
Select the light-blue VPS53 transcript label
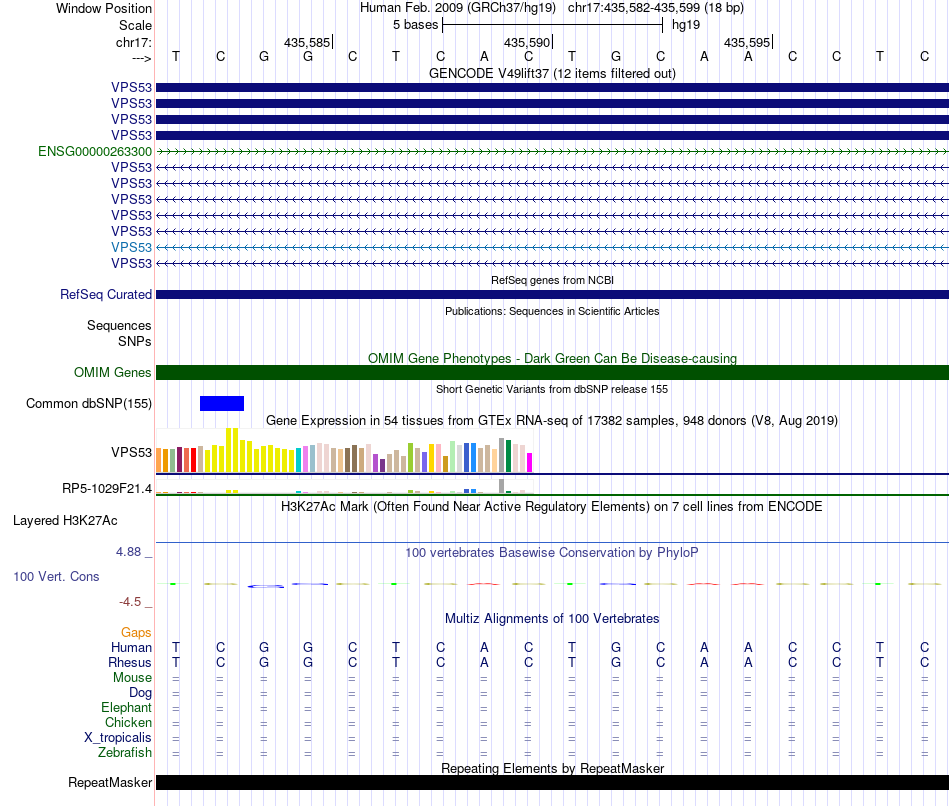pos(131,247)
